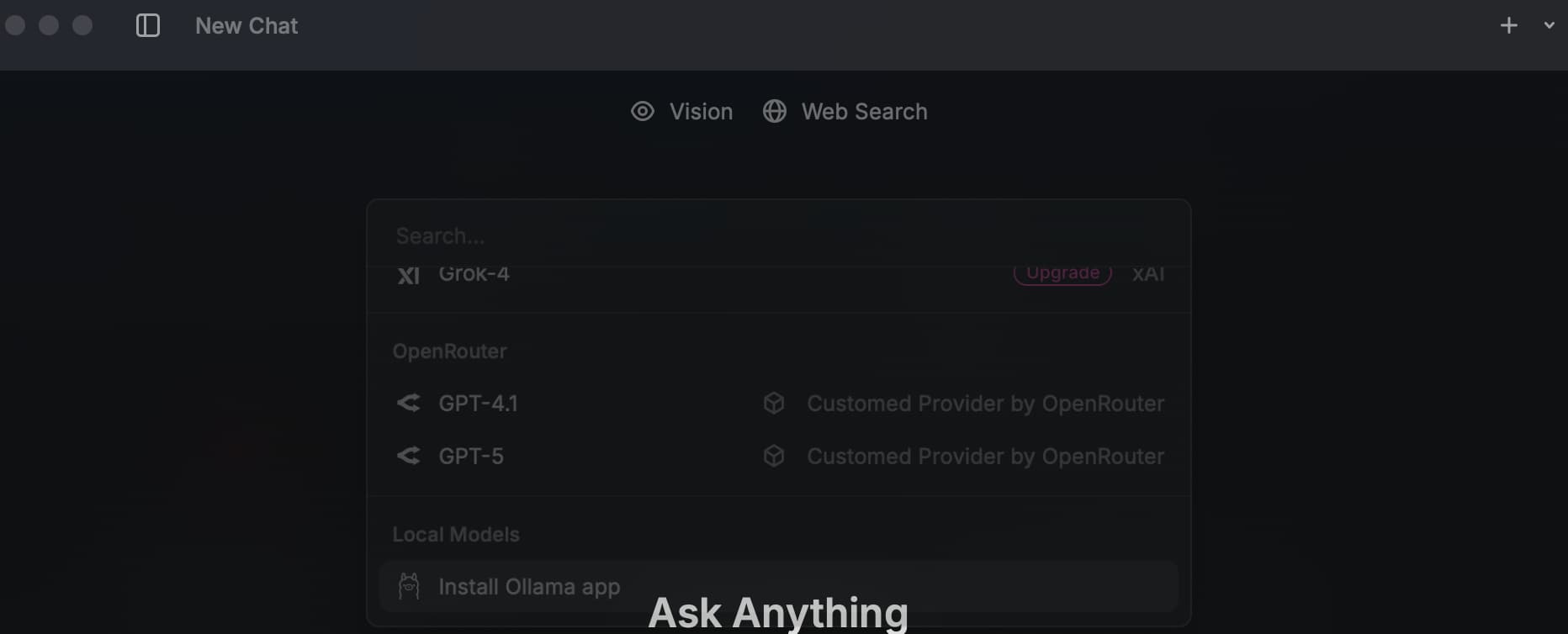Choose GPT-5 under OpenRouter
1568x634 pixels.
click(778, 456)
